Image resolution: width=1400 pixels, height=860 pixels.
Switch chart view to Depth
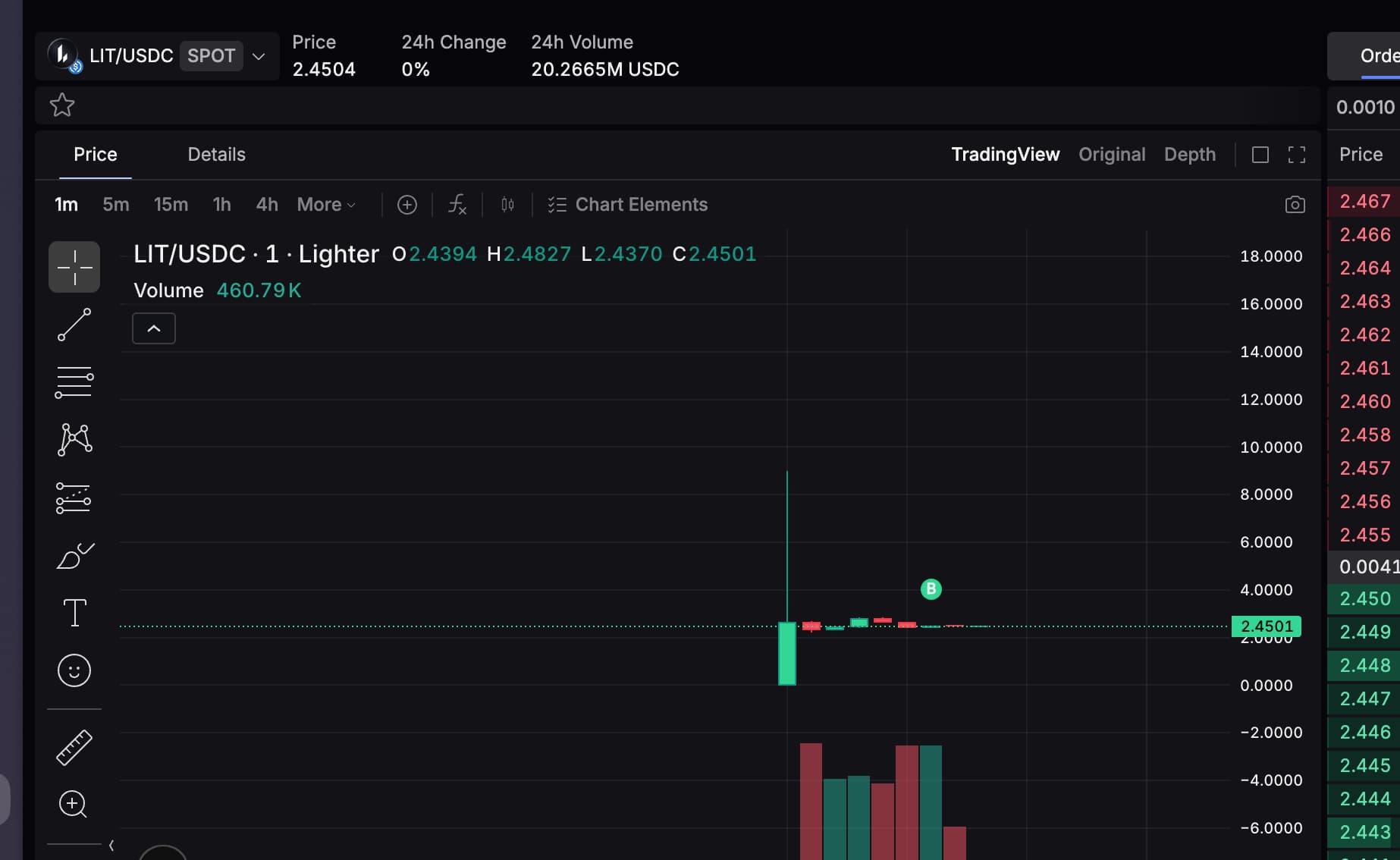(1189, 155)
